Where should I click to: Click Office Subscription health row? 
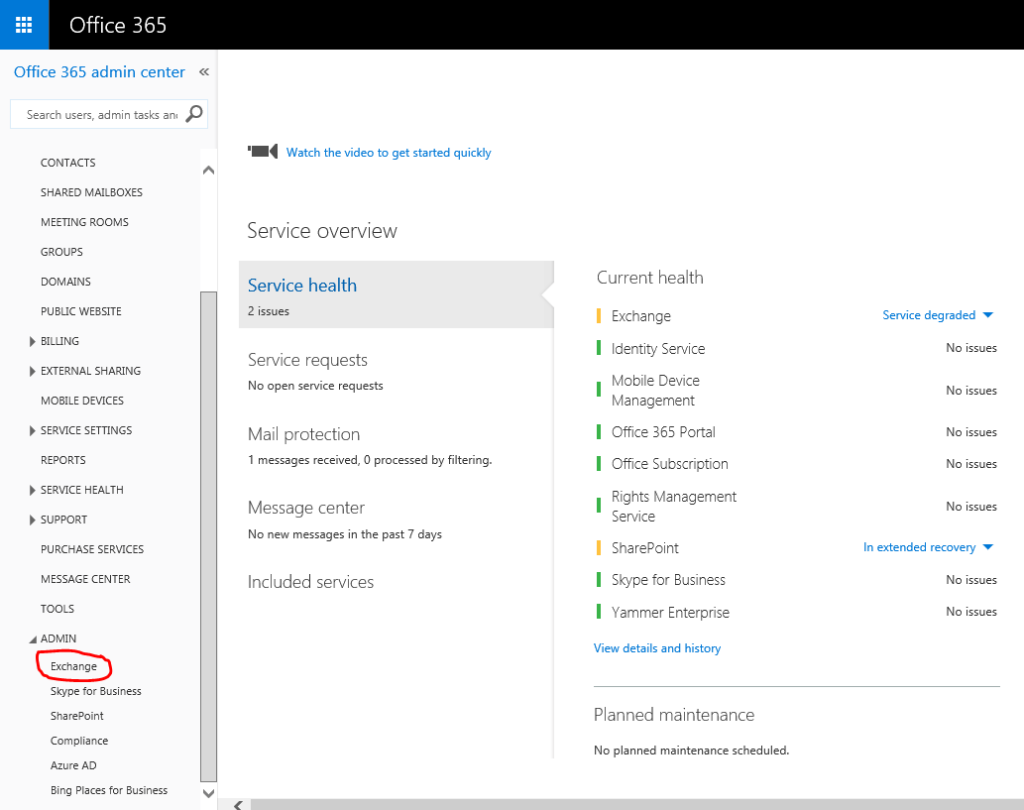pos(797,464)
